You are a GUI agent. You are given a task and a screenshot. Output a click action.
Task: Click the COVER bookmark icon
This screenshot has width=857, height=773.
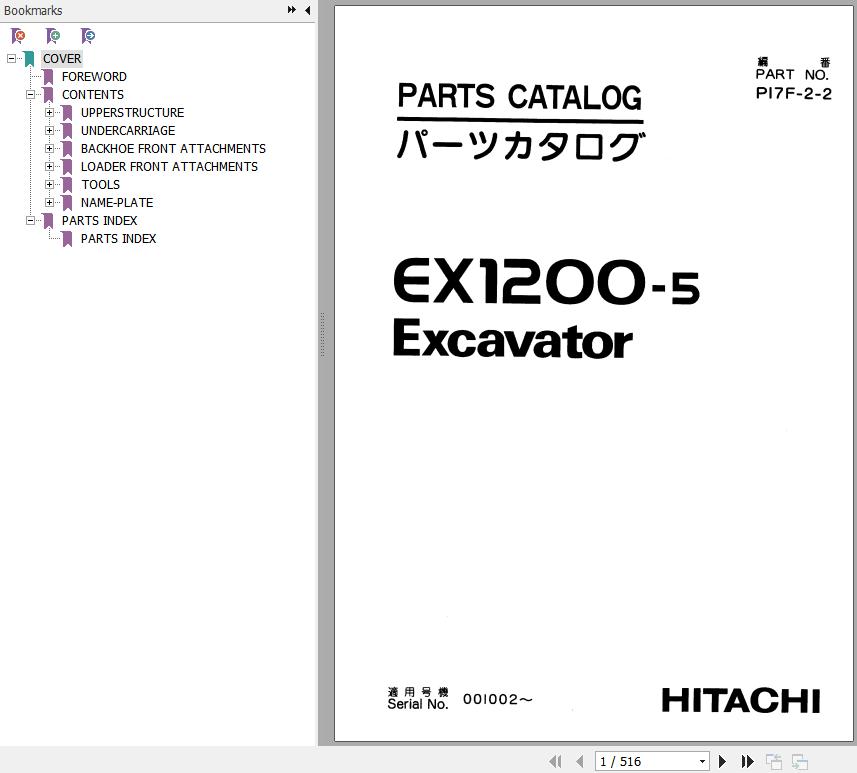click(x=30, y=58)
